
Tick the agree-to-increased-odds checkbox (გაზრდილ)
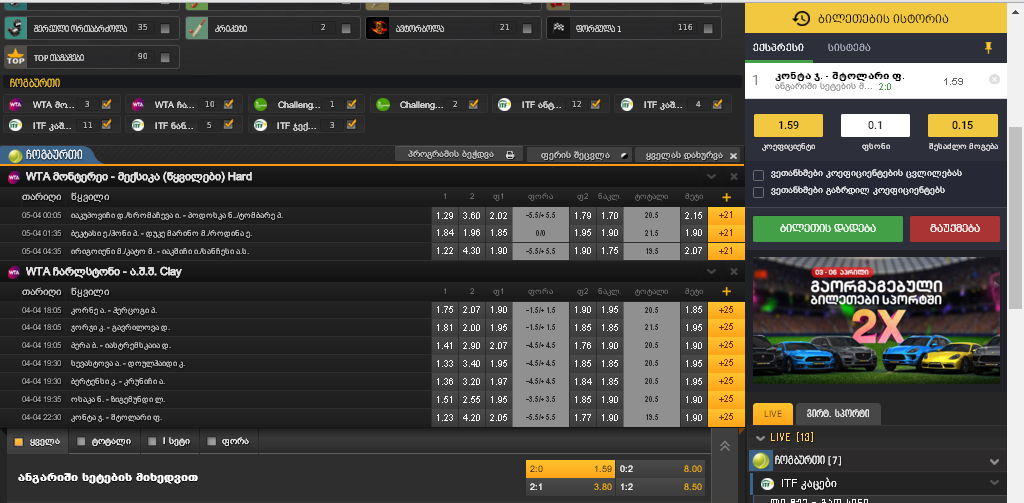(x=758, y=192)
